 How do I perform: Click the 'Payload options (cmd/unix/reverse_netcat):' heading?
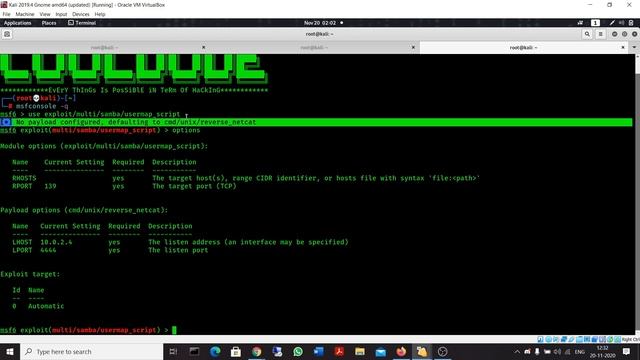click(84, 210)
